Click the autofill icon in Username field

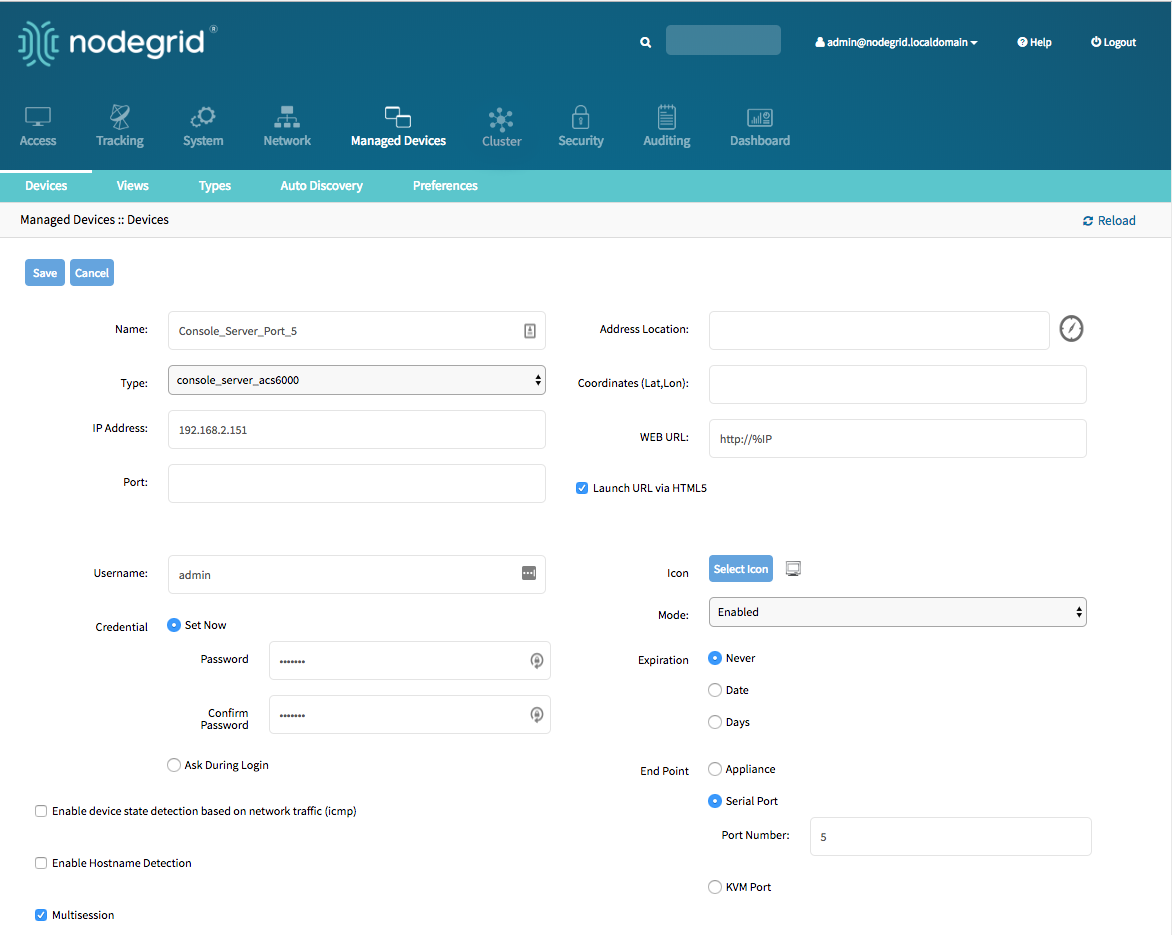[528, 573]
